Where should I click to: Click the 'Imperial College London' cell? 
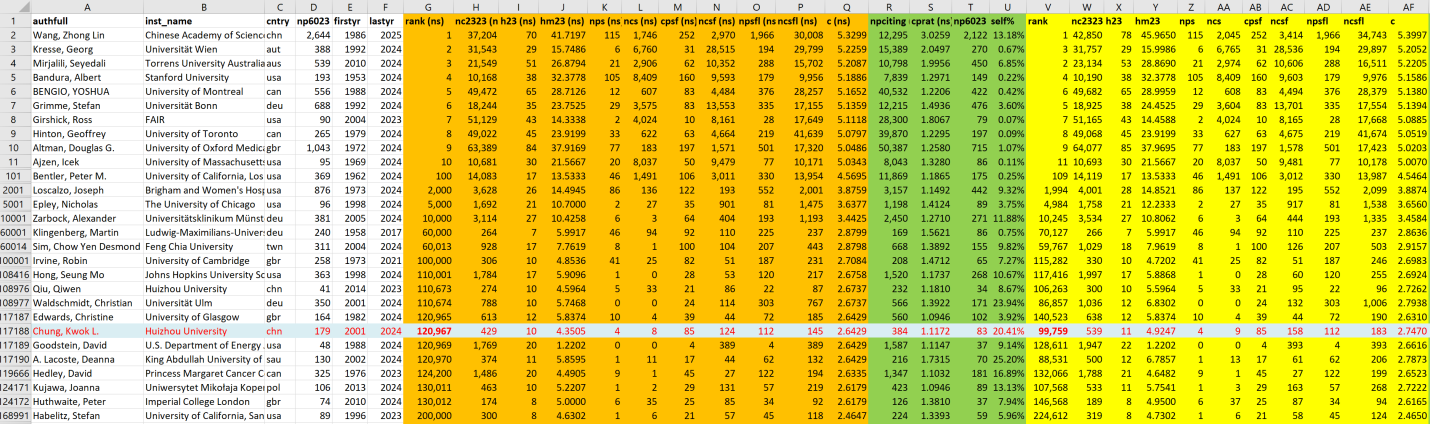coord(199,400)
